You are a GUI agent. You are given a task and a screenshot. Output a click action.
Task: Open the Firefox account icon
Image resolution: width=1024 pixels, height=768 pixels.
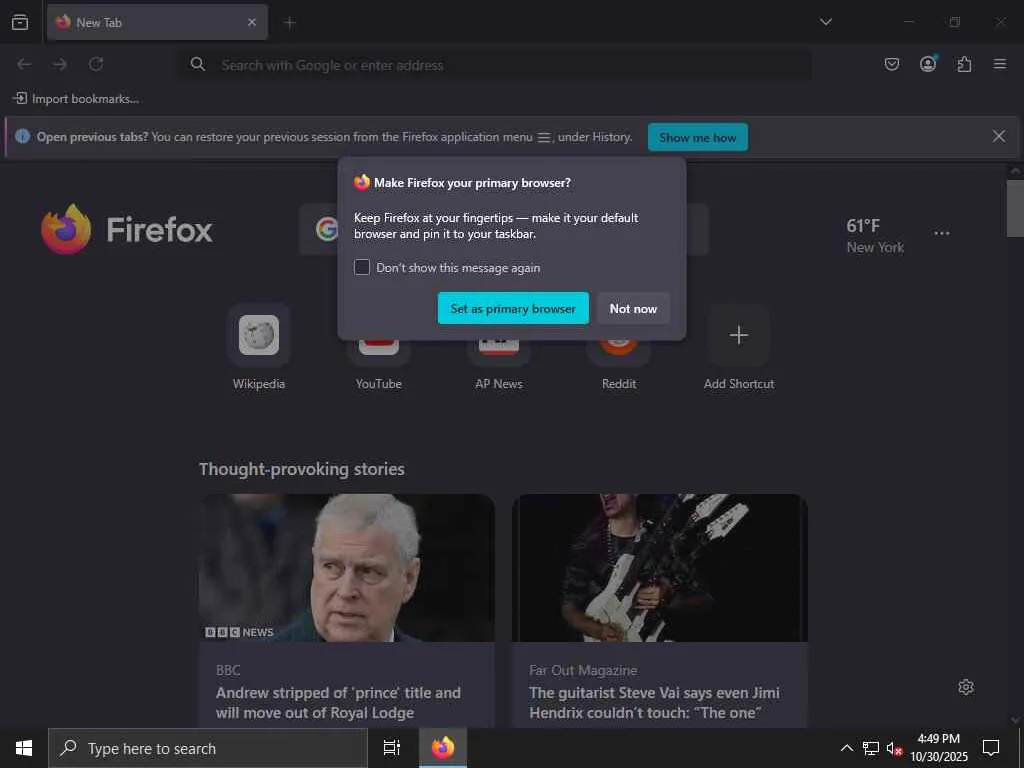tap(928, 63)
